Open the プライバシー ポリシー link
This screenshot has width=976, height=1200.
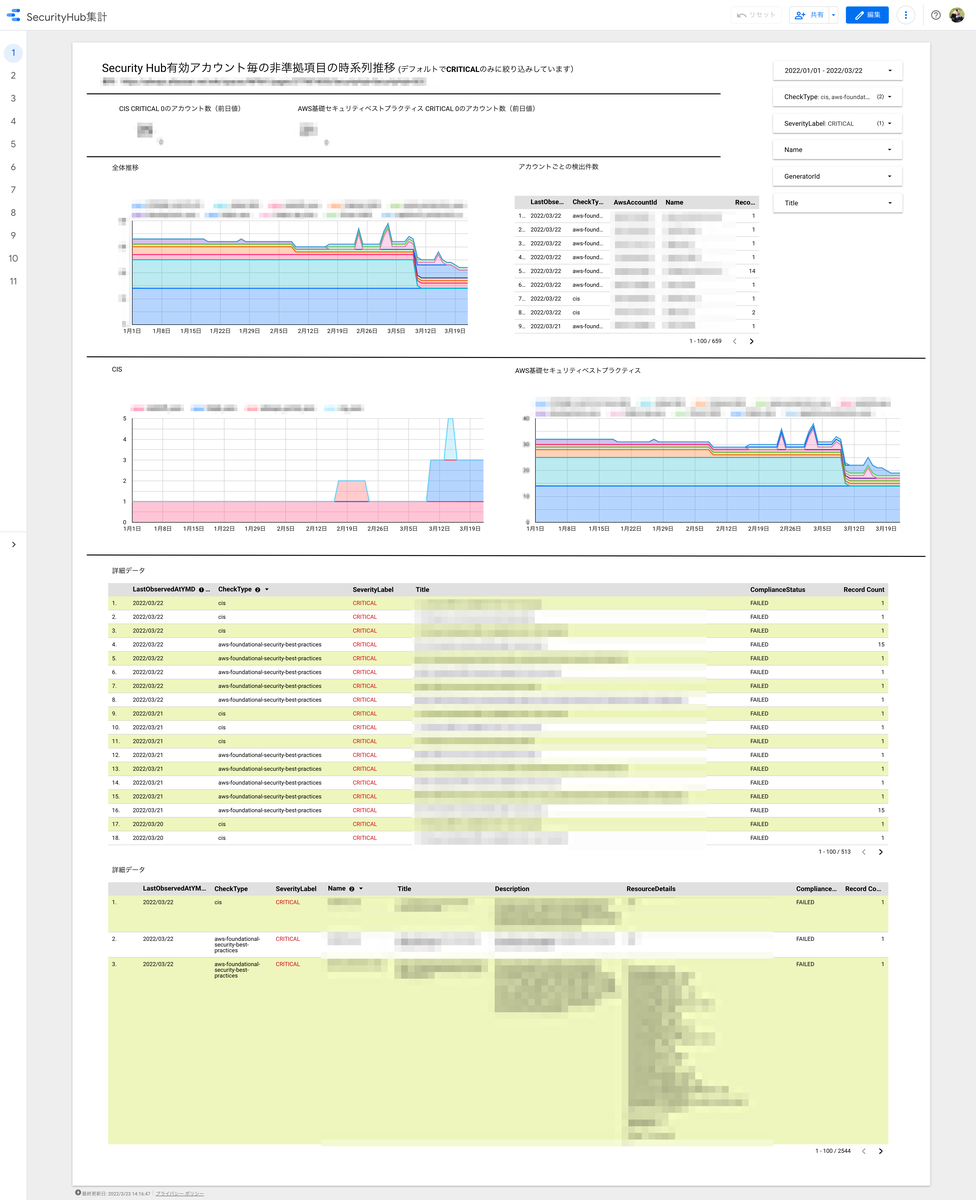coord(180,1193)
